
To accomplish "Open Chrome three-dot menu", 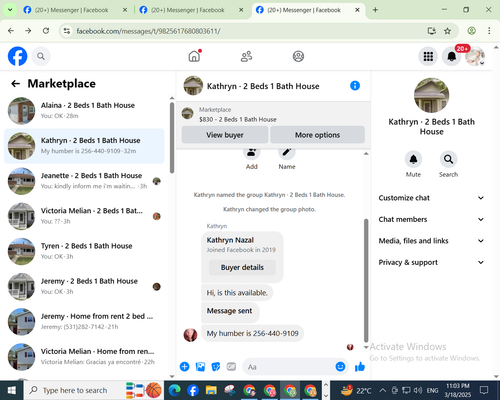I will point(489,31).
